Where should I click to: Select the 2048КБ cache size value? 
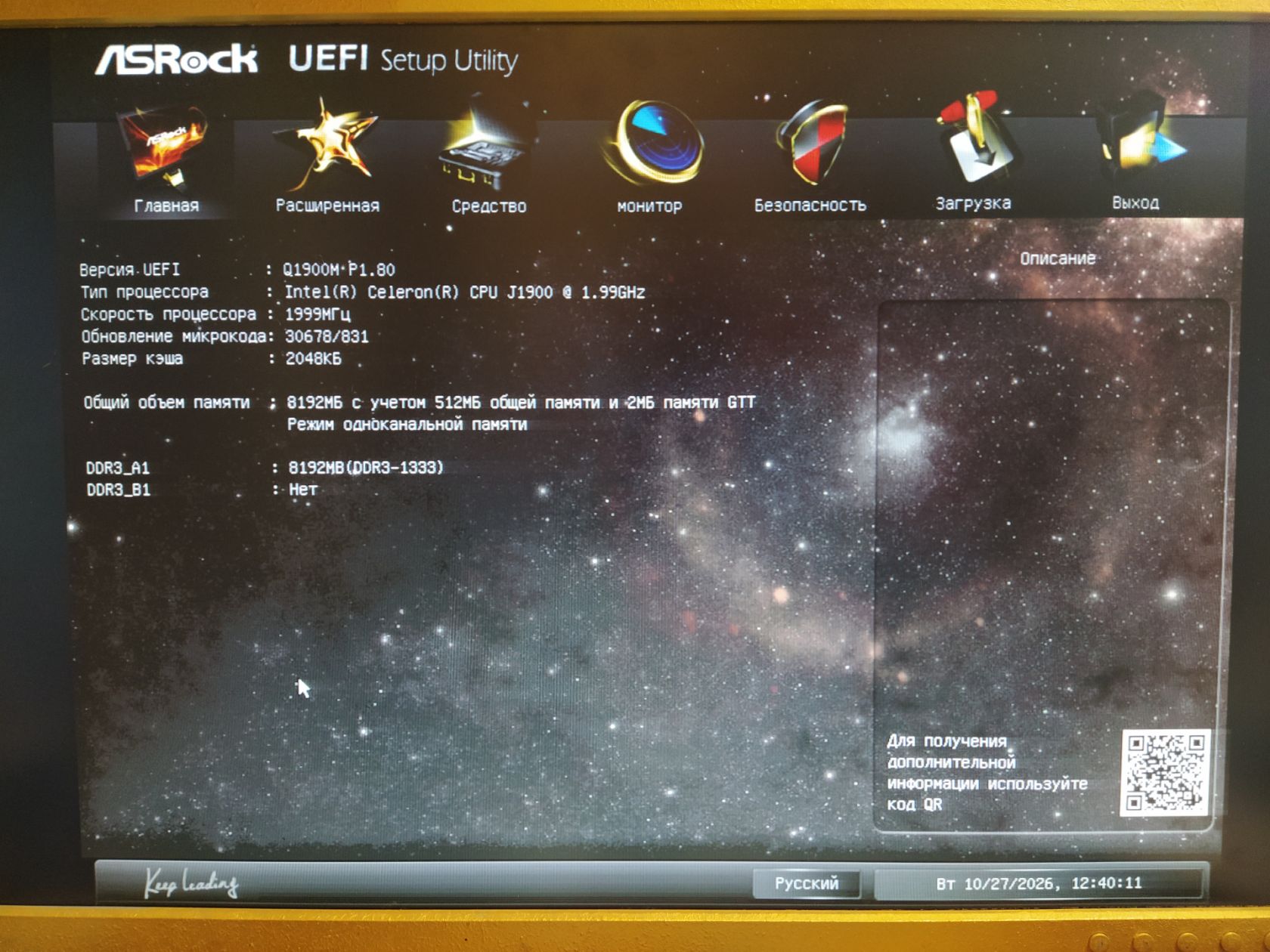[314, 359]
